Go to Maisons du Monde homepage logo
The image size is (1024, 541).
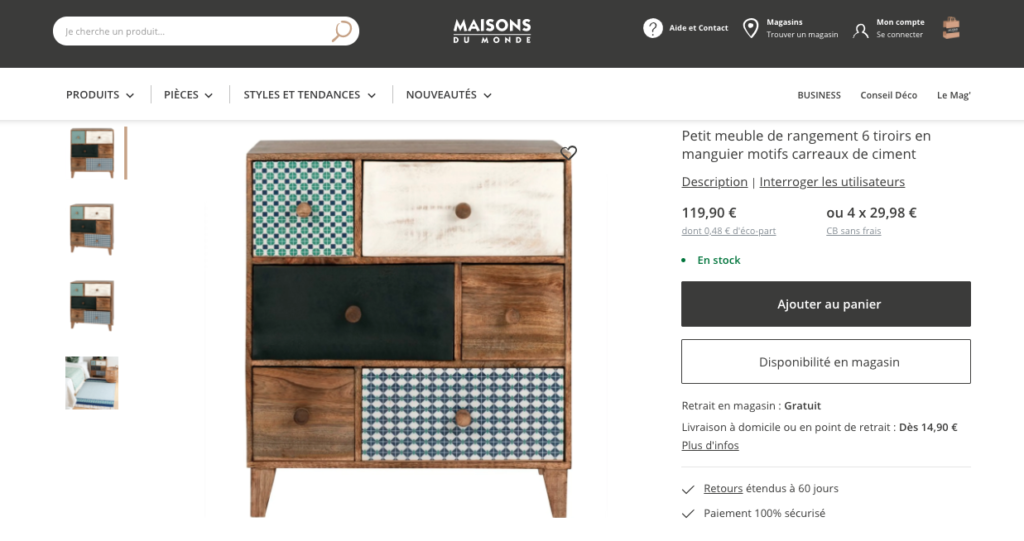pyautogui.click(x=492, y=30)
